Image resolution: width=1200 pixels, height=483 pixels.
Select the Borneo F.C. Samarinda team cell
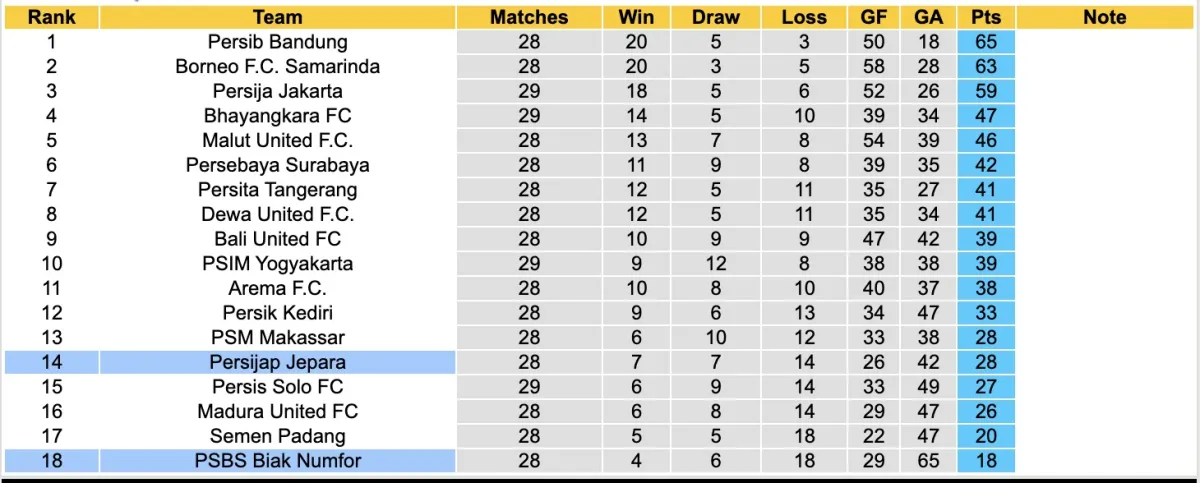pyautogui.click(x=277, y=67)
